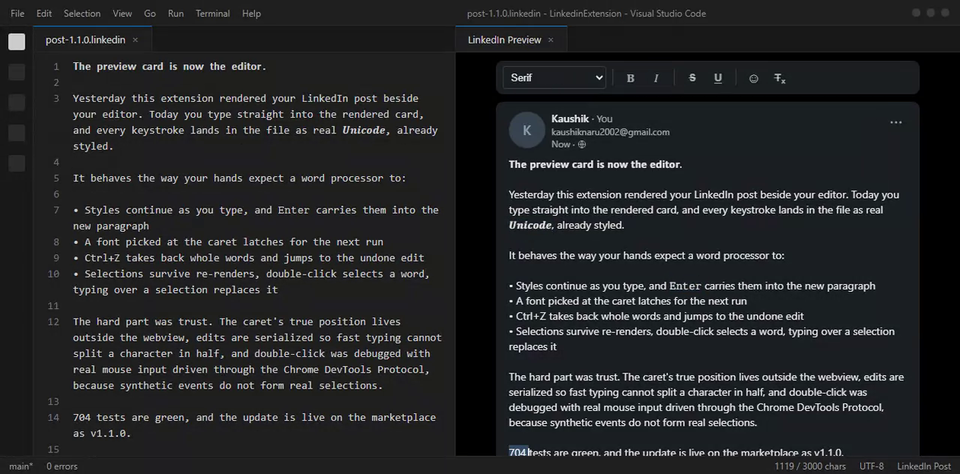This screenshot has height=474, width=960.
Task: Toggle underline with the U button
Action: pyautogui.click(x=718, y=78)
